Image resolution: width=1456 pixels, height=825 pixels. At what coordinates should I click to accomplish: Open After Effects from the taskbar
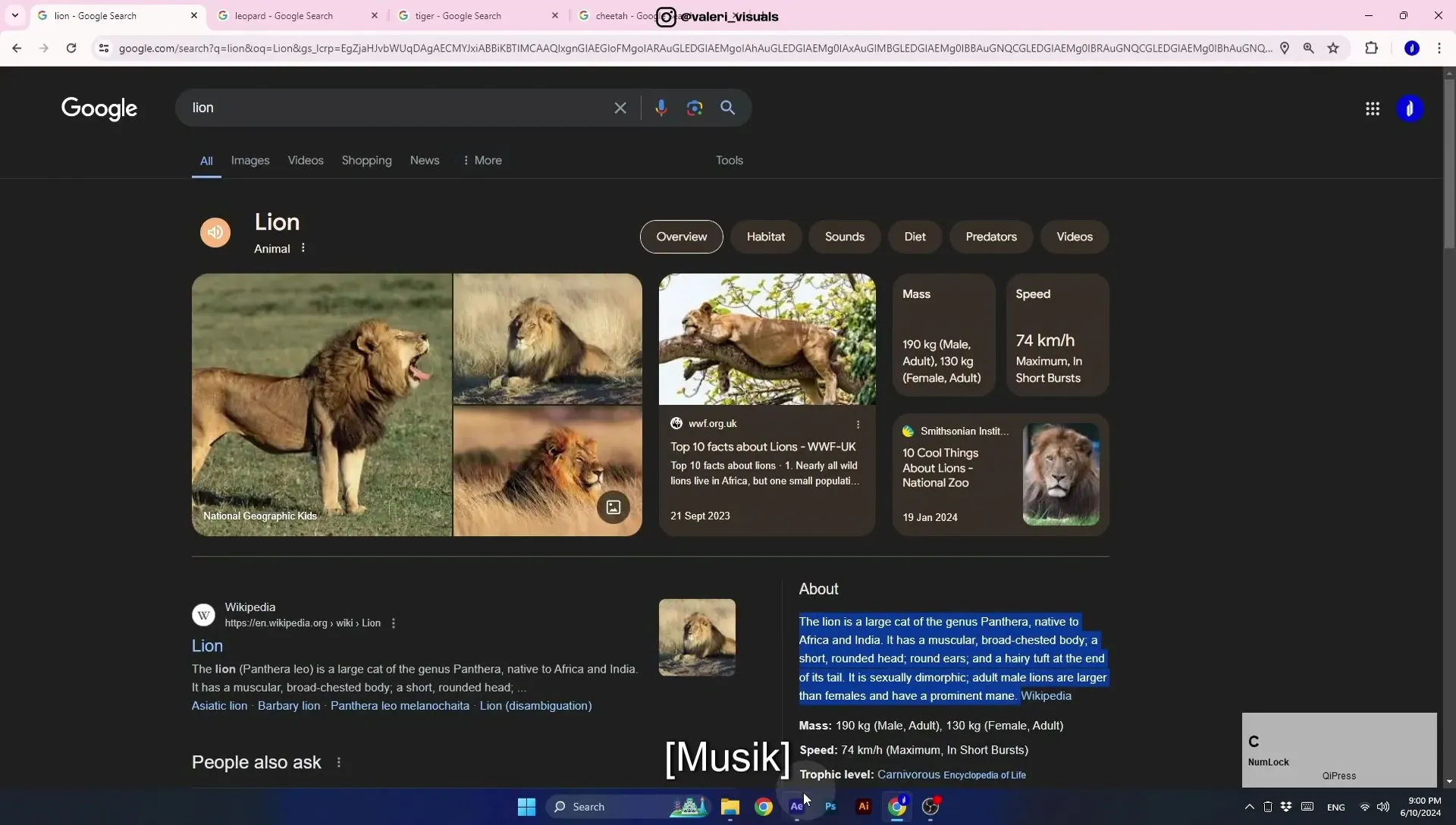(796, 806)
